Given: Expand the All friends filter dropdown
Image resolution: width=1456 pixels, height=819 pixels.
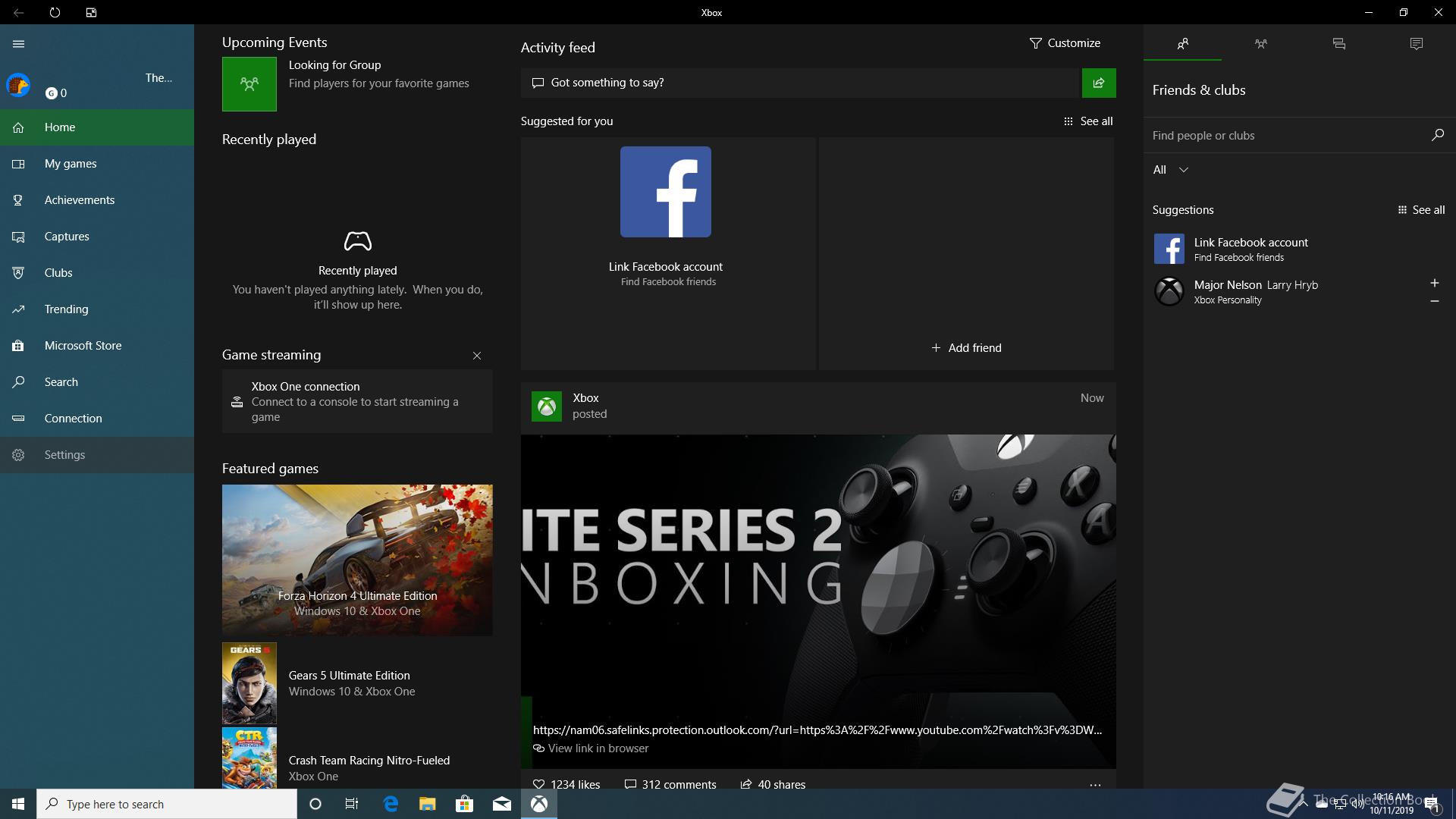Looking at the screenshot, I should tap(1171, 170).
